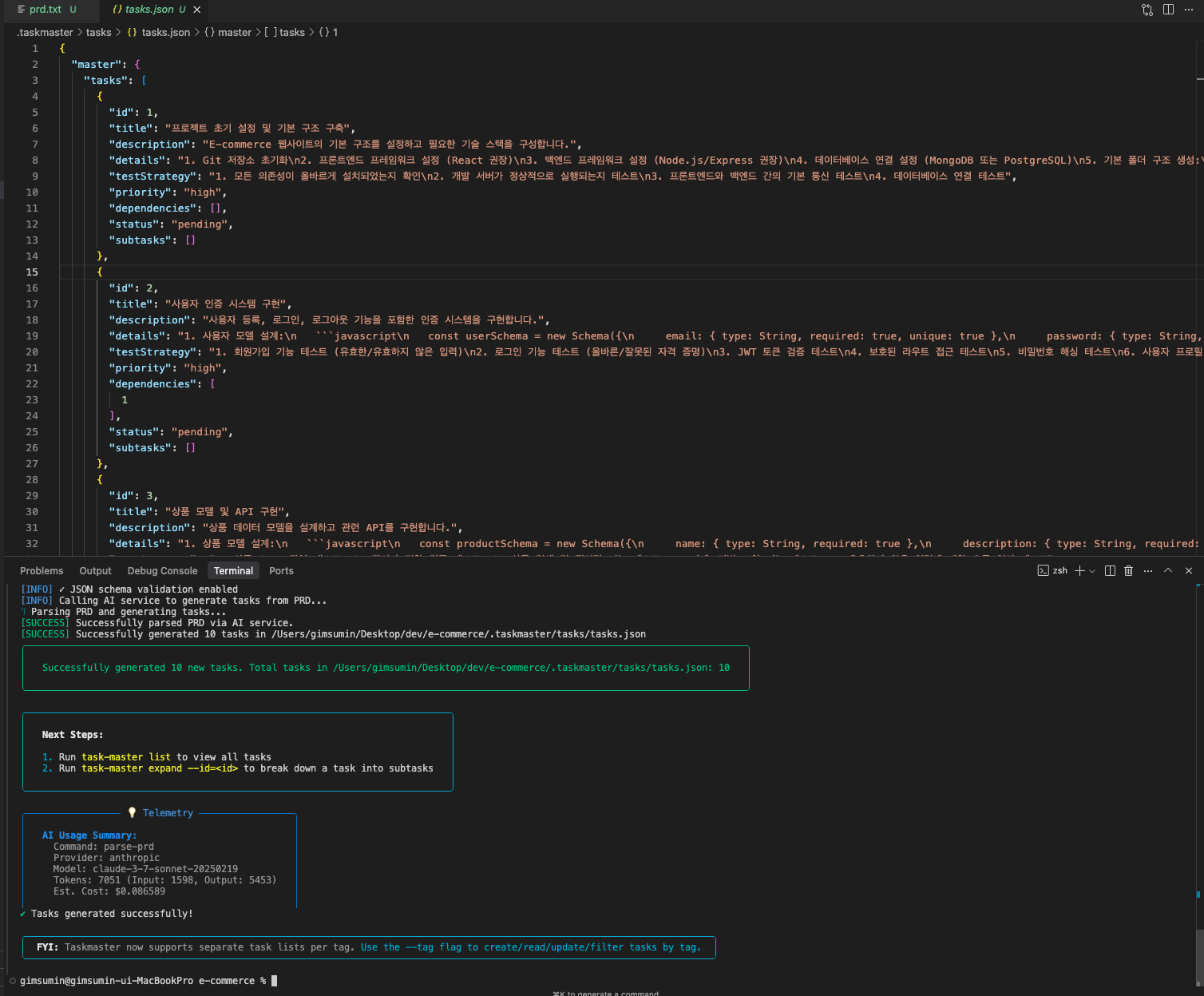The image size is (1204, 996).
Task: Click line number 28 in gutter
Action: [x=32, y=479]
